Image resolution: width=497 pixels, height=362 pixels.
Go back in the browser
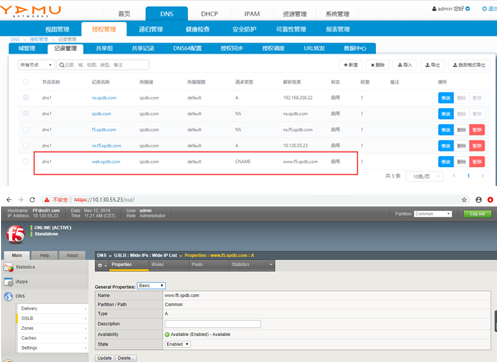click(x=9, y=200)
